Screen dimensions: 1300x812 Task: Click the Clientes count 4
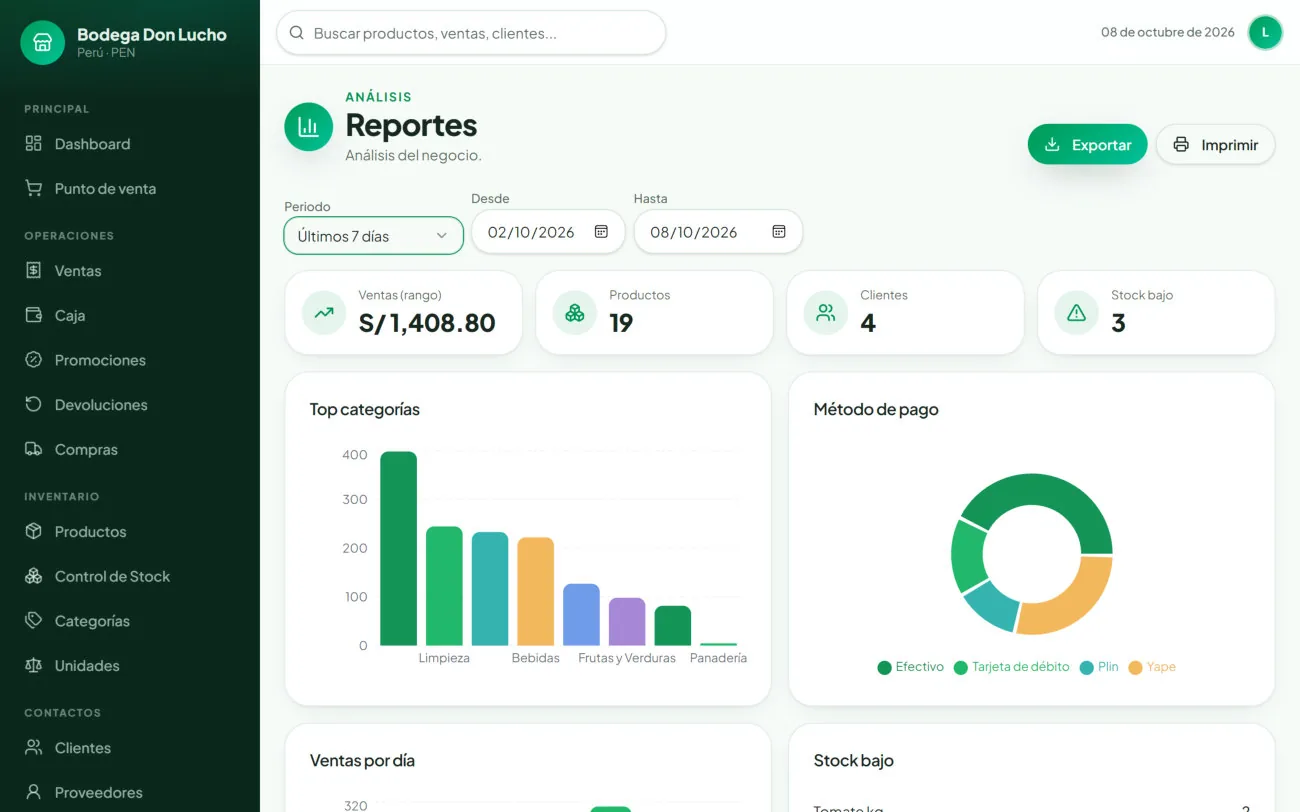tap(868, 322)
